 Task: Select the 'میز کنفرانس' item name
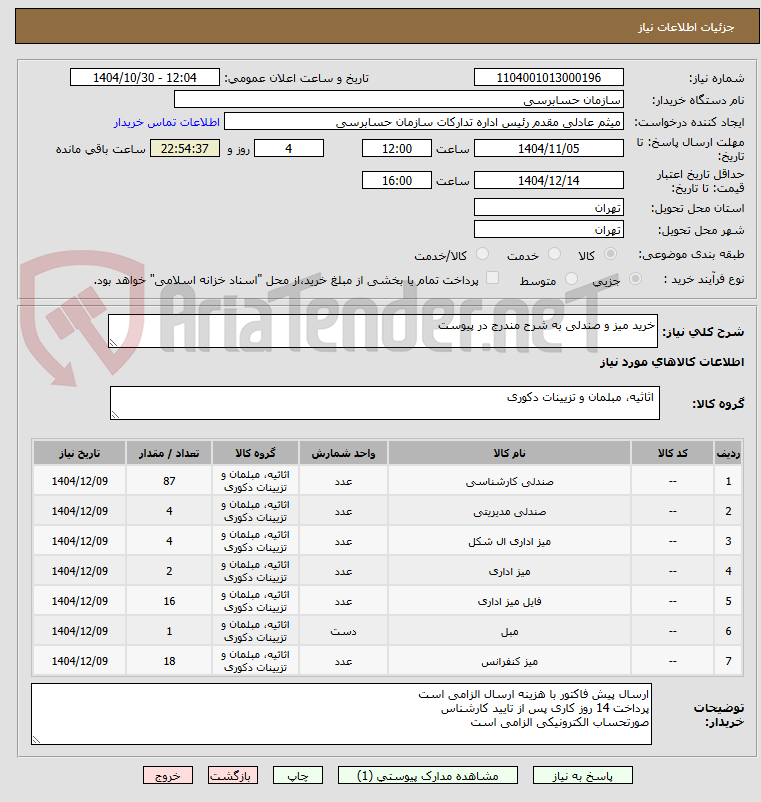(x=509, y=661)
